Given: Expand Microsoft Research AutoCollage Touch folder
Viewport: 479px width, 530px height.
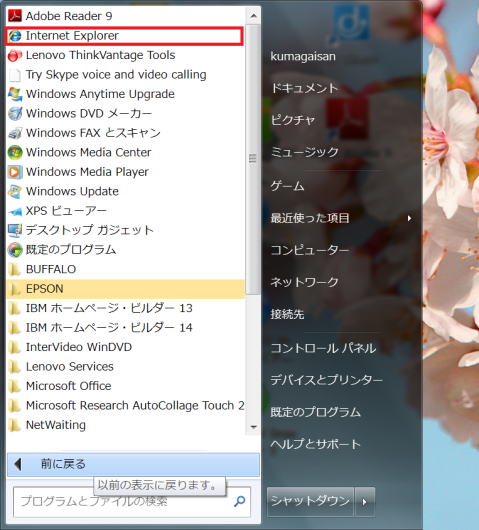Looking at the screenshot, I should click(125, 406).
